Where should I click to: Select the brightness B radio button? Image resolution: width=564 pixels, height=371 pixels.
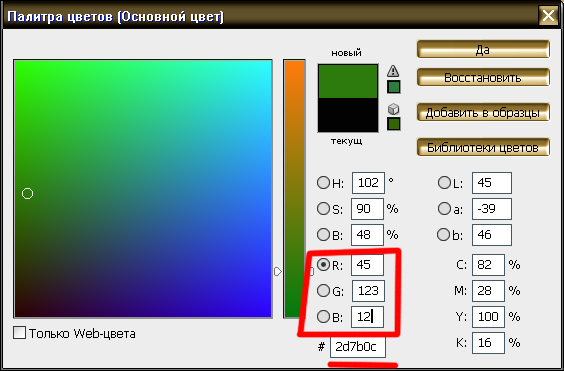(323, 234)
